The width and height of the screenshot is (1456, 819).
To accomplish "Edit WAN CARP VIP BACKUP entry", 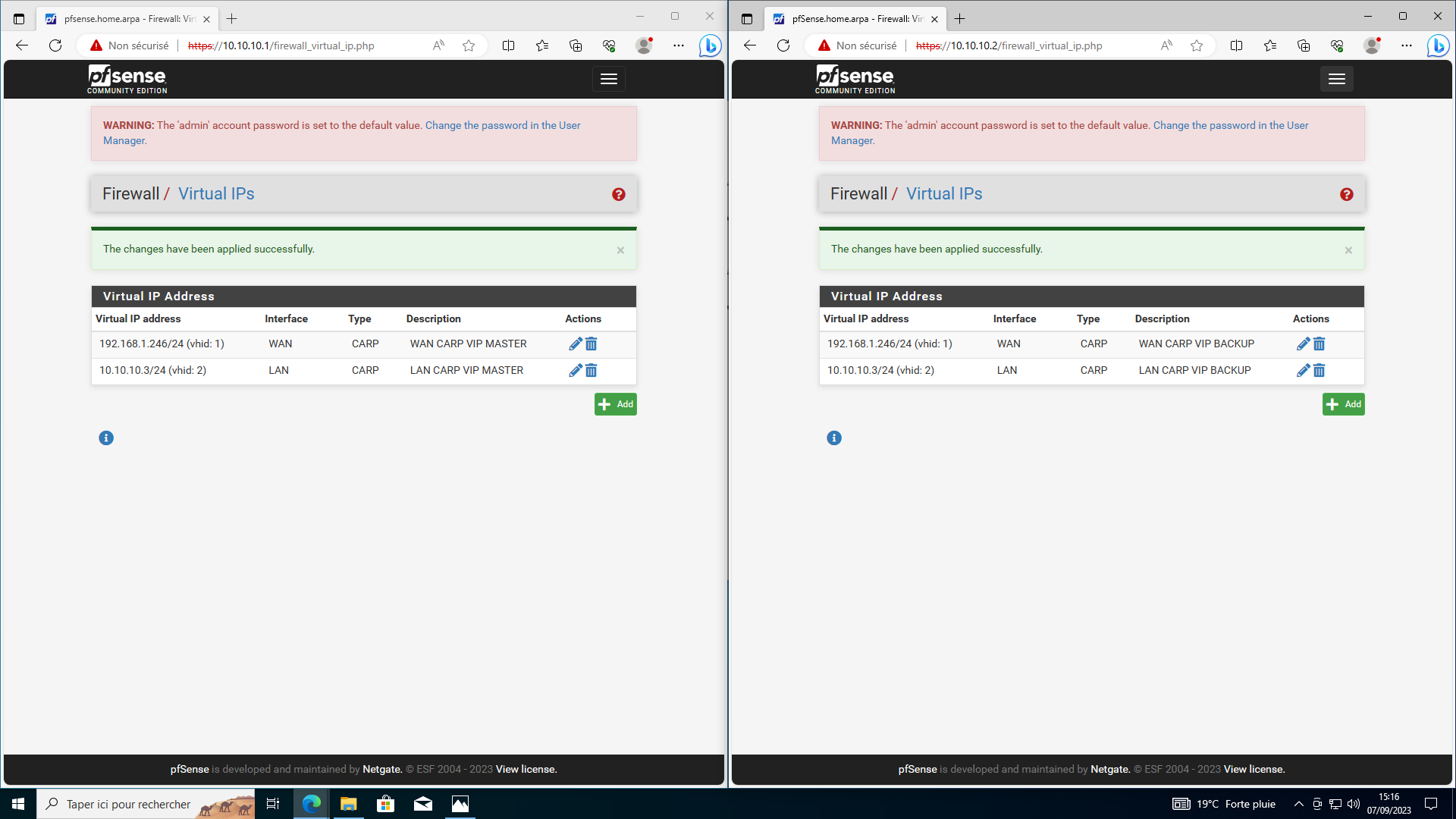I will (1303, 344).
